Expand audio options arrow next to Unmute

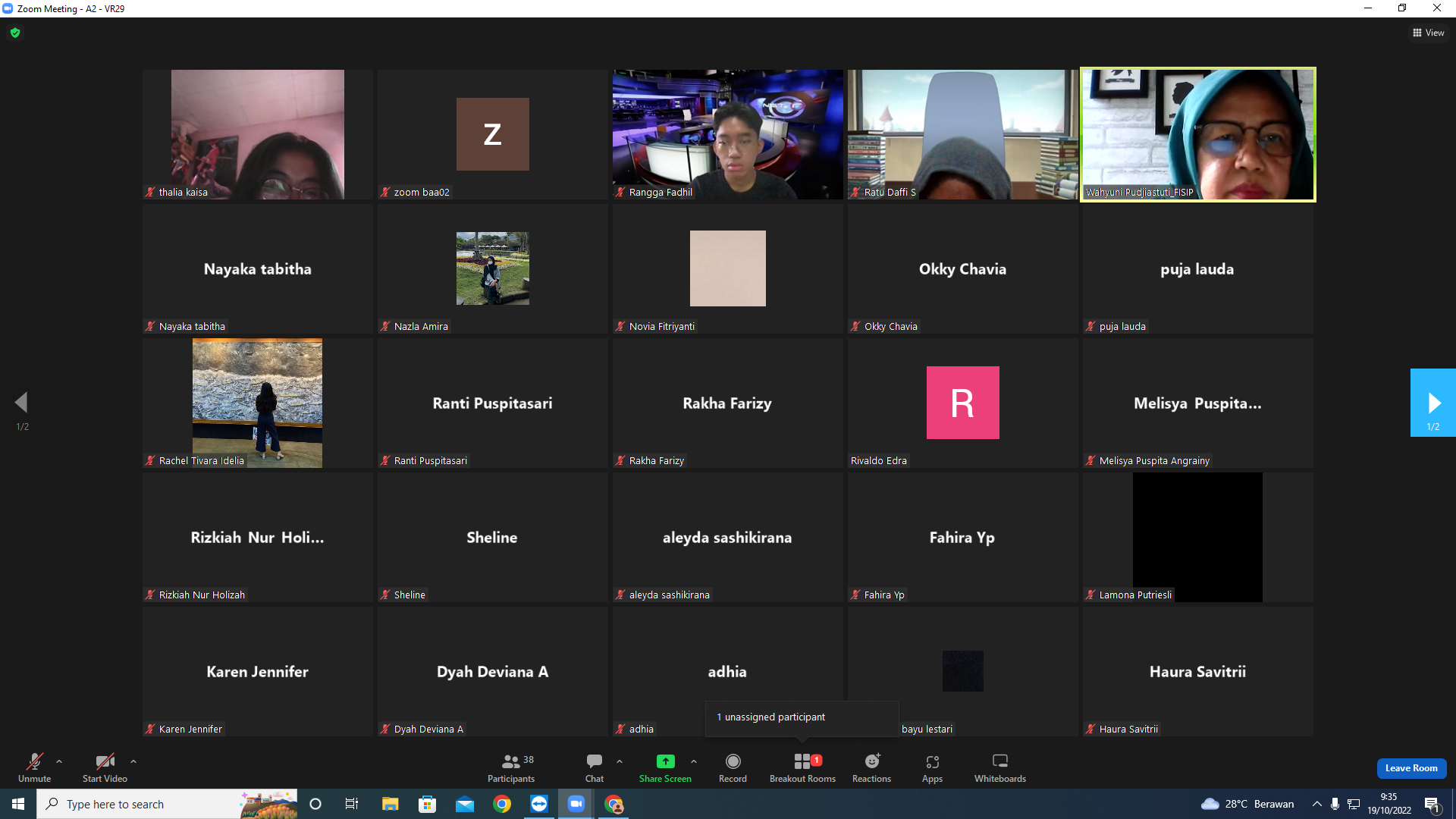(x=59, y=761)
